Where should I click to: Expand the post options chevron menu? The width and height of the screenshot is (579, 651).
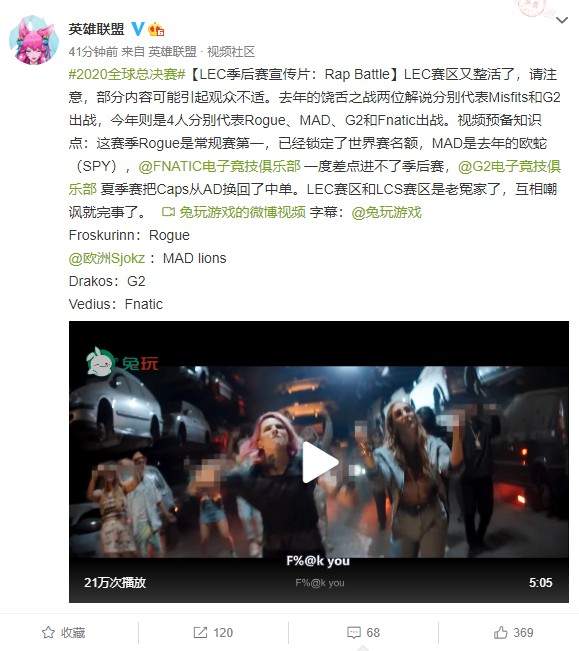[562, 20]
